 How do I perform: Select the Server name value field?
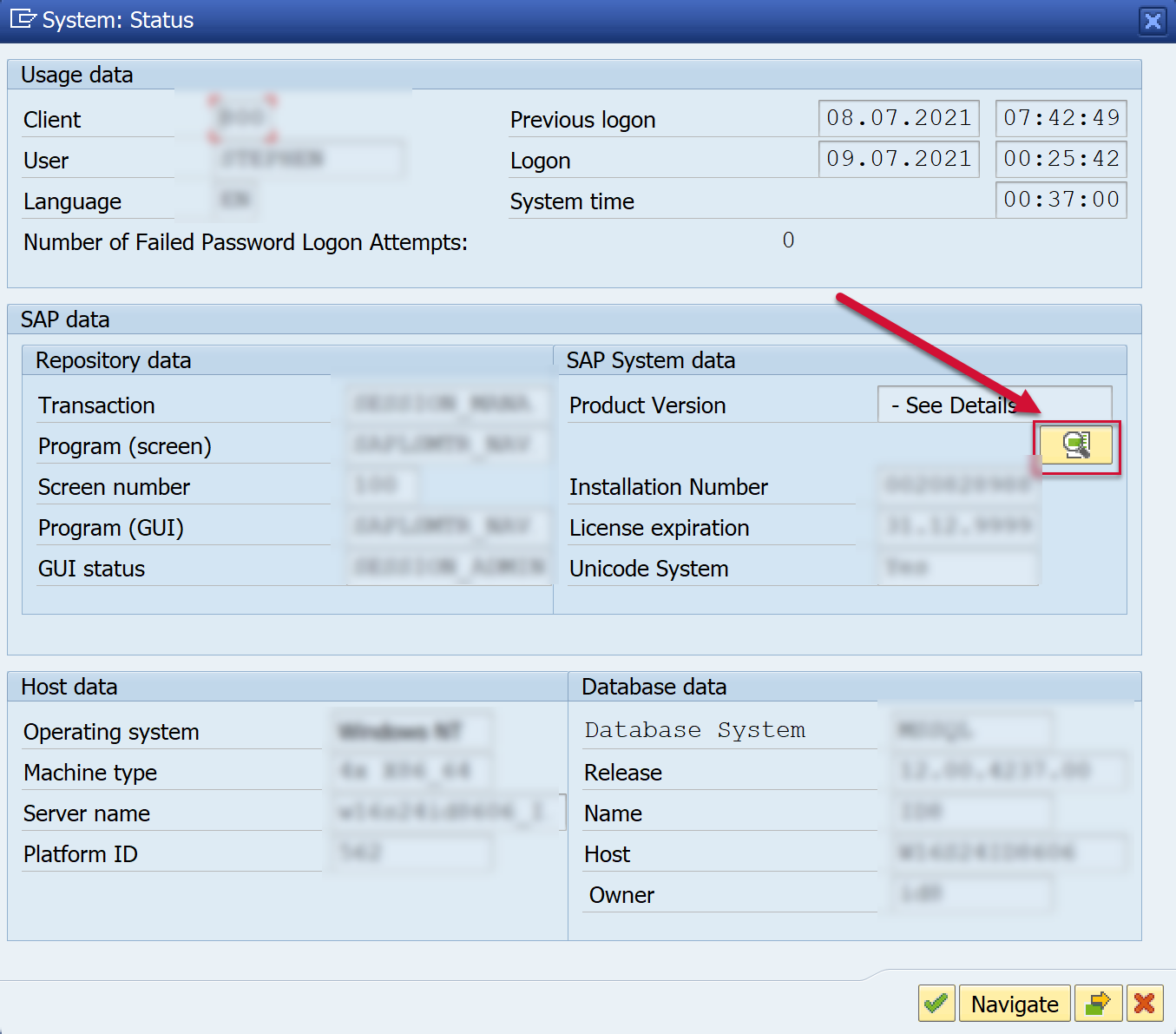click(449, 813)
